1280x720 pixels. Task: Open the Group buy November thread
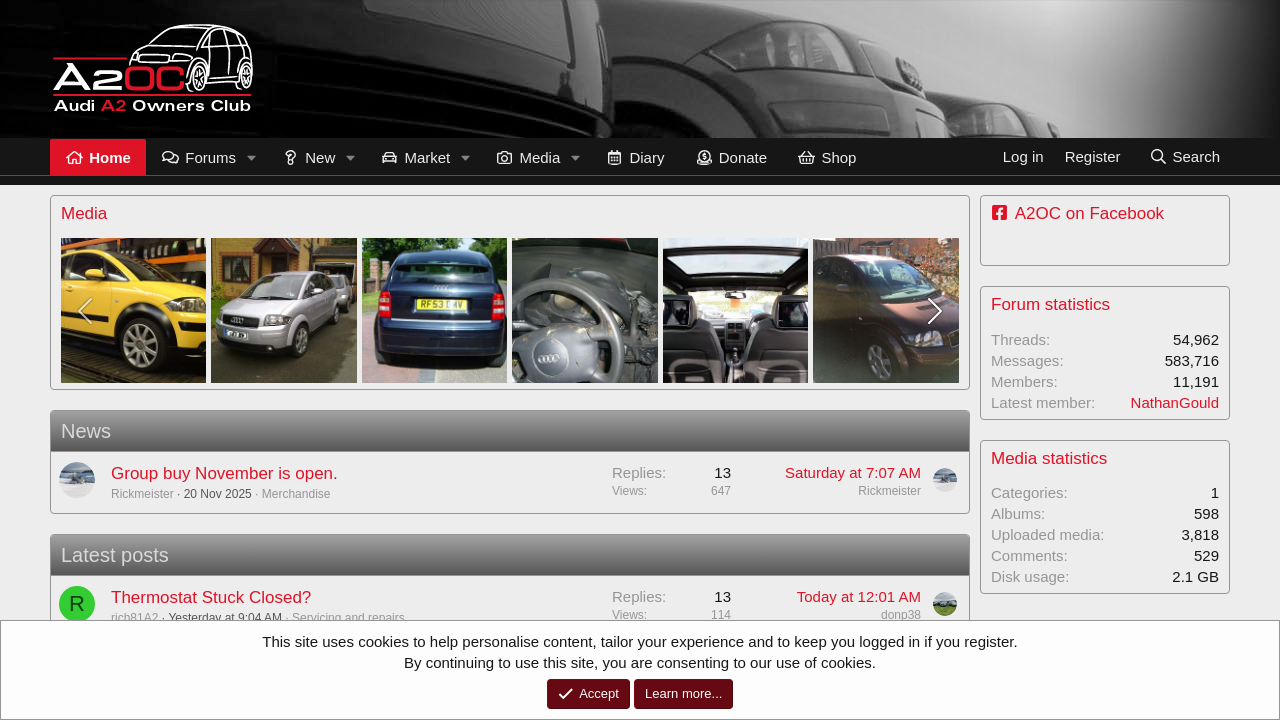[x=224, y=473]
